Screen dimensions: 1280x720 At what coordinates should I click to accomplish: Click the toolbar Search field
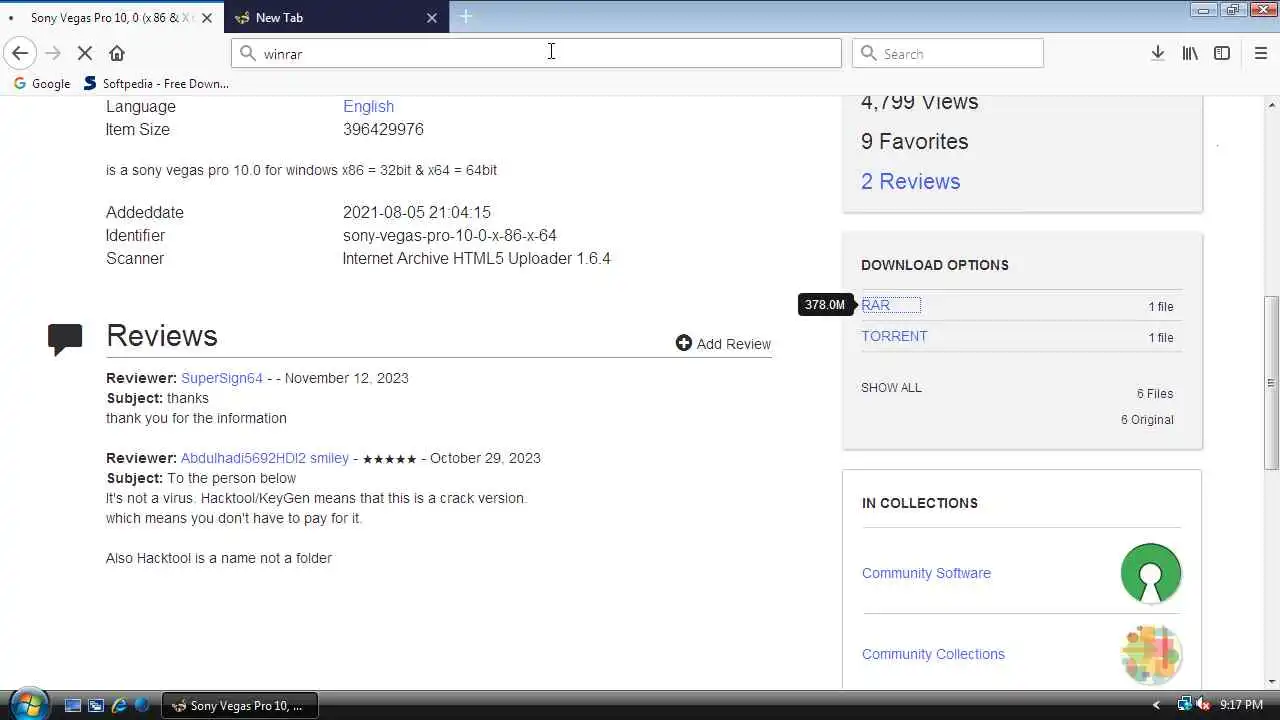948,53
